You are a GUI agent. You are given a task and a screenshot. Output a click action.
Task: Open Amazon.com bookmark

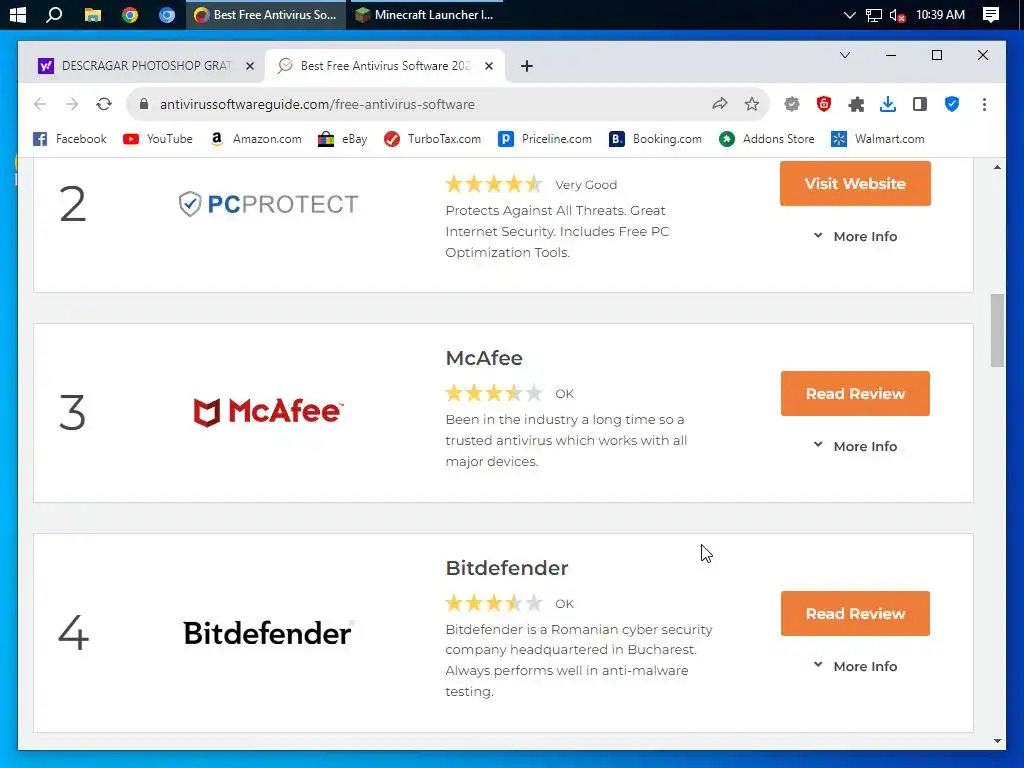255,139
